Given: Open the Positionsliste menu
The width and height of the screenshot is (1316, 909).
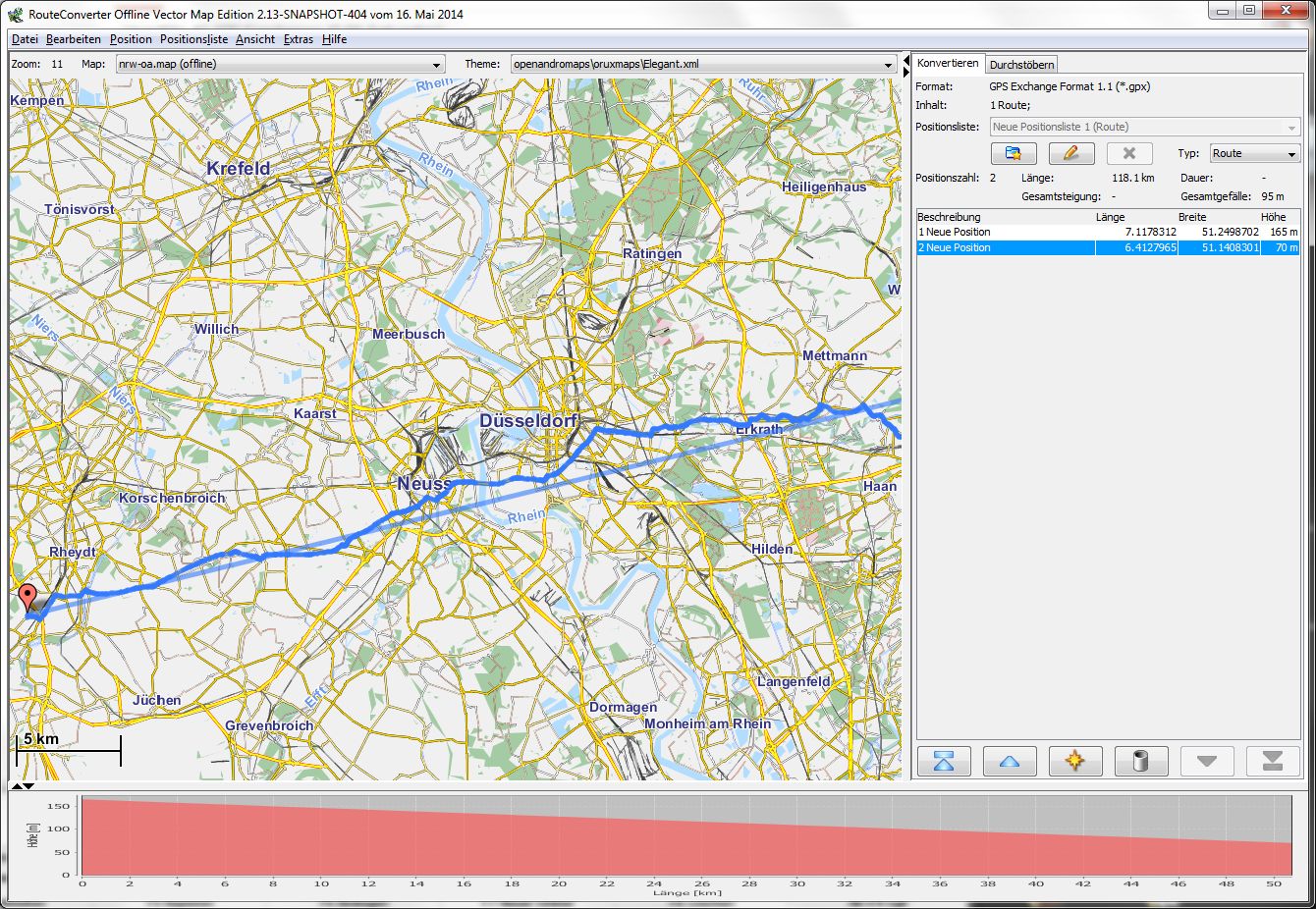Looking at the screenshot, I should pos(193,39).
